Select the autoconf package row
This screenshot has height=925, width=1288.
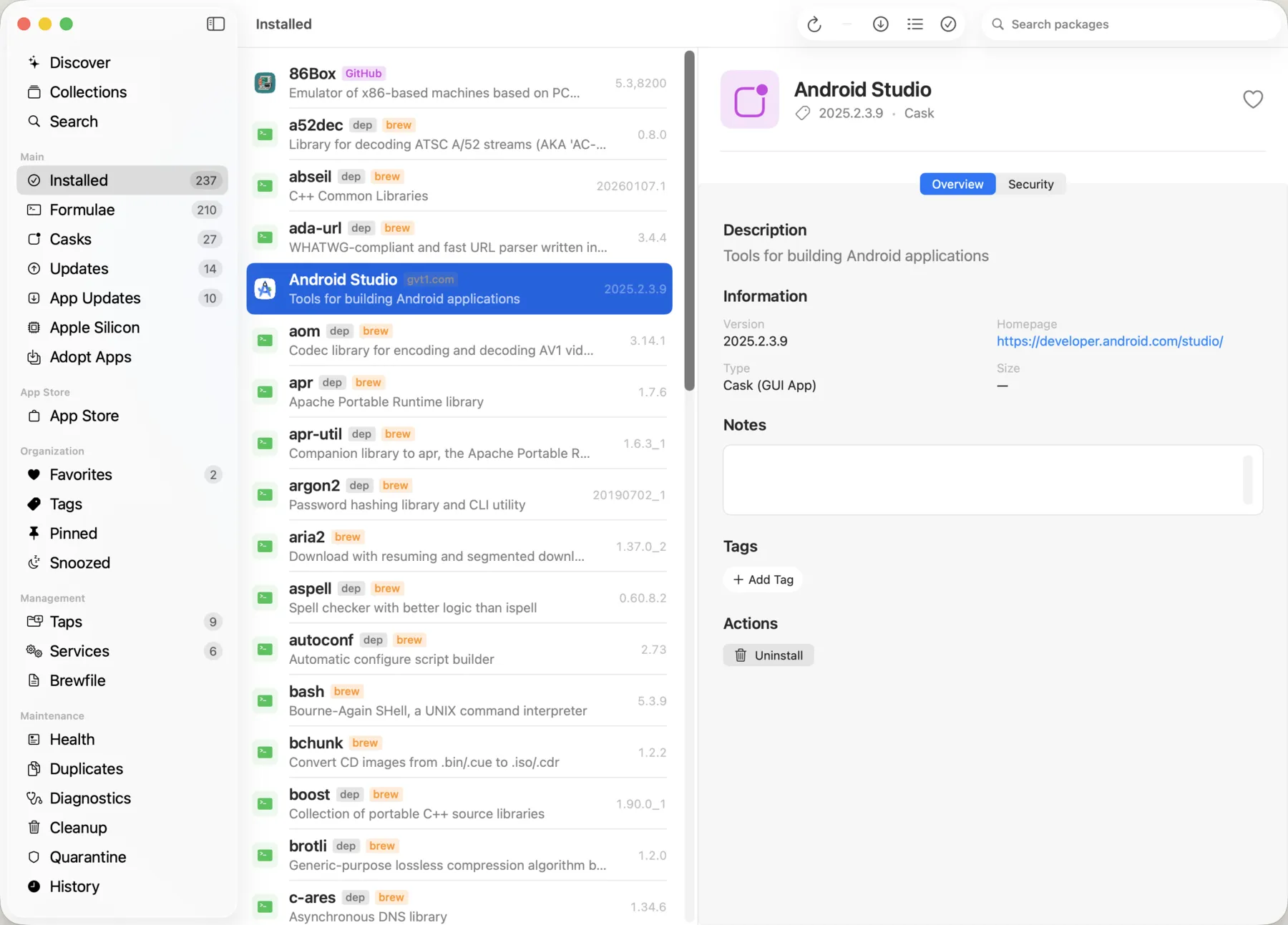pos(459,650)
